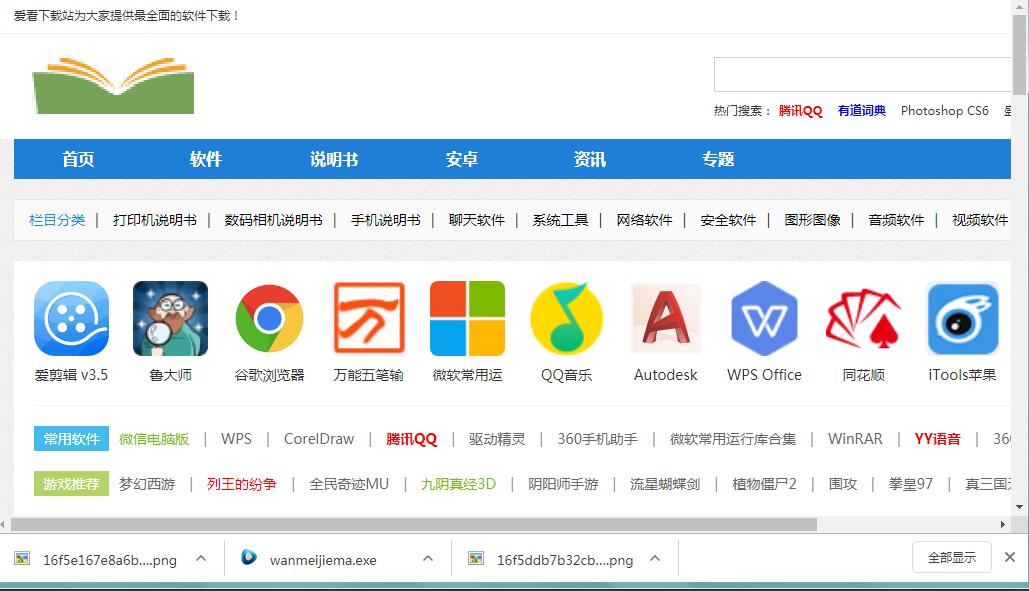Open the 有道词典 hot search link
Viewport: 1029px width, 591px height.
[x=862, y=111]
